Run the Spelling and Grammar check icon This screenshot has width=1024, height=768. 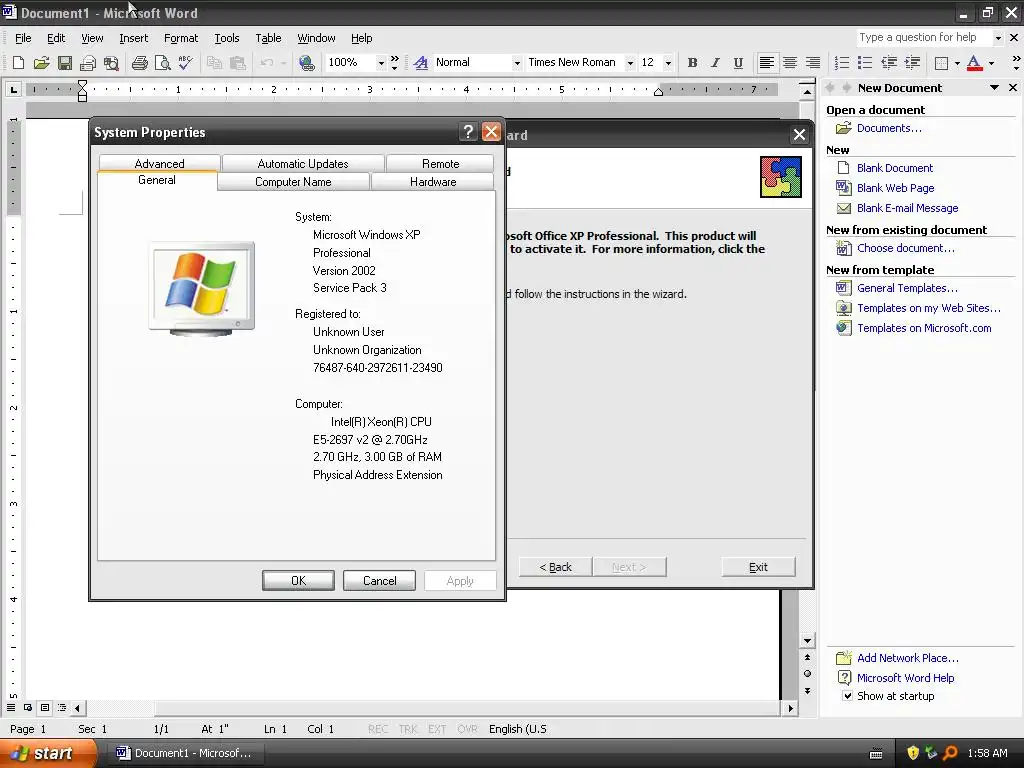185,63
